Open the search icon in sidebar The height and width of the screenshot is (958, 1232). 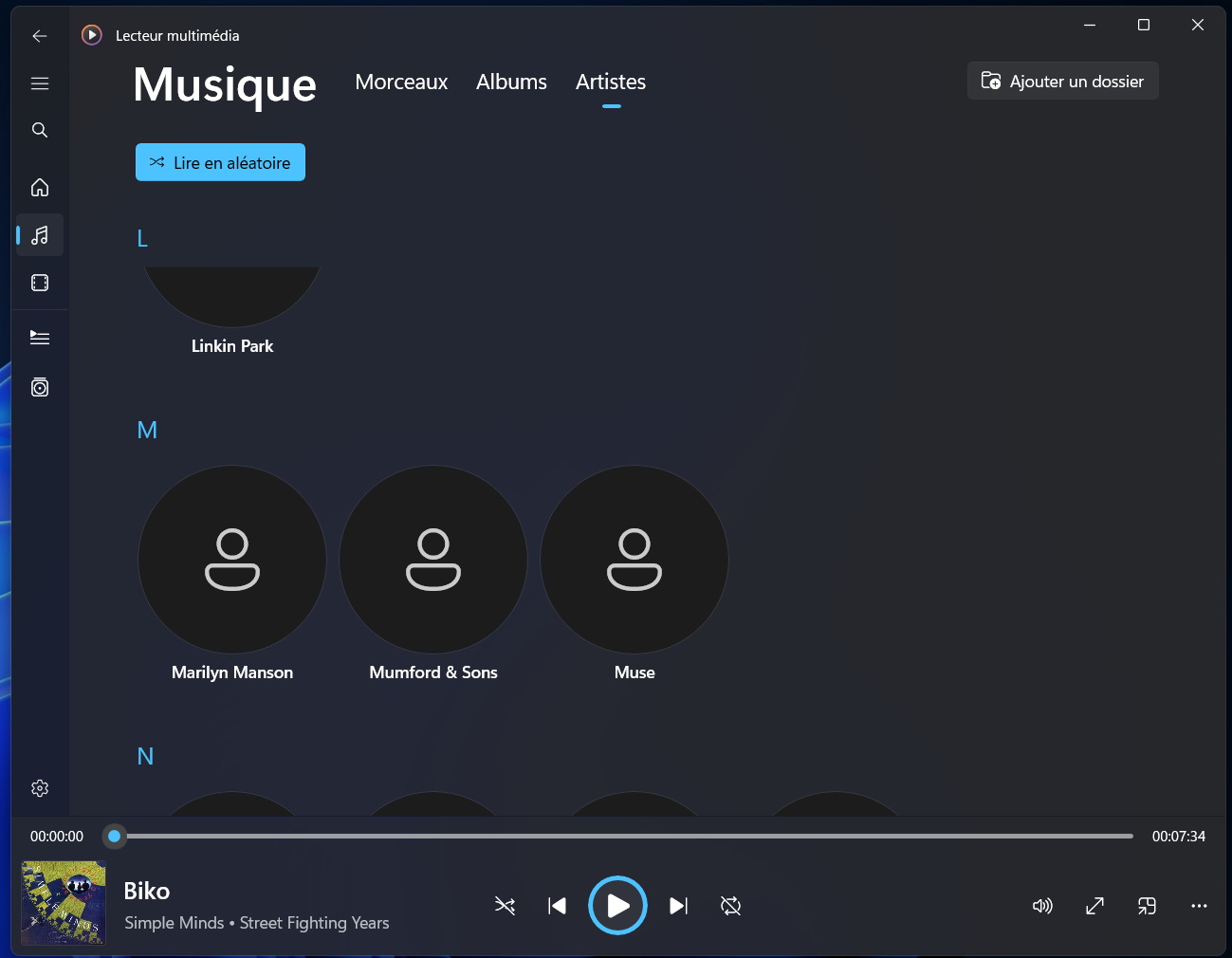40,130
